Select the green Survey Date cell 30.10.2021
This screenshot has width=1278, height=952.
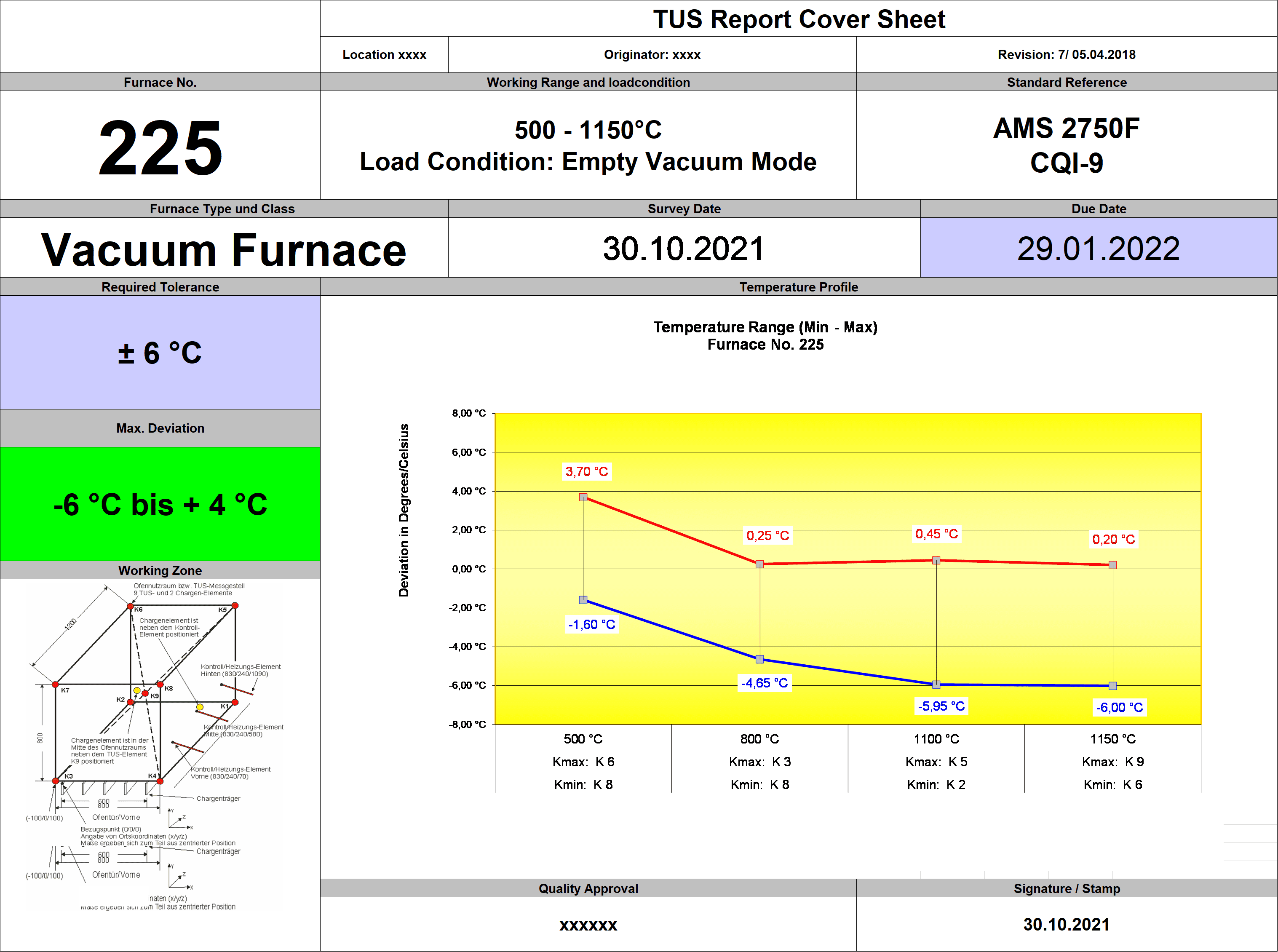(x=683, y=249)
